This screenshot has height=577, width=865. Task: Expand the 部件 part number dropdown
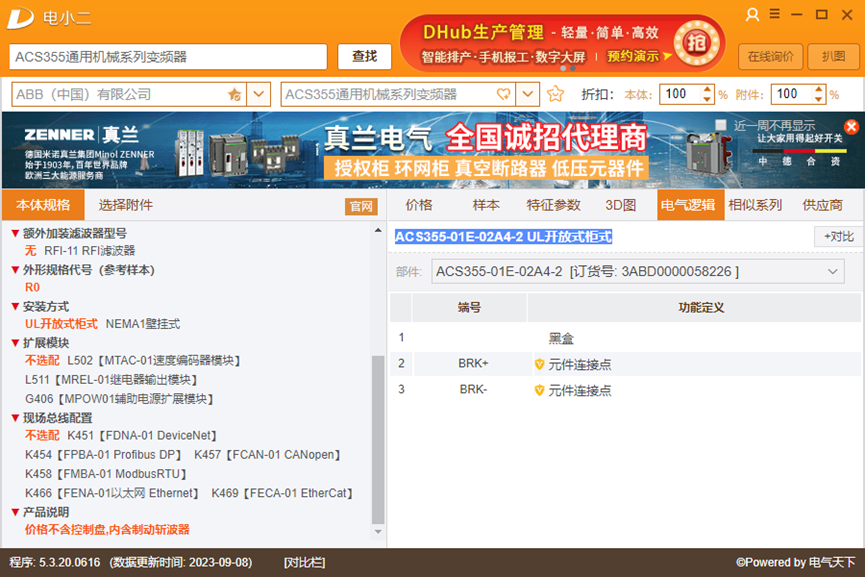pyautogui.click(x=832, y=271)
